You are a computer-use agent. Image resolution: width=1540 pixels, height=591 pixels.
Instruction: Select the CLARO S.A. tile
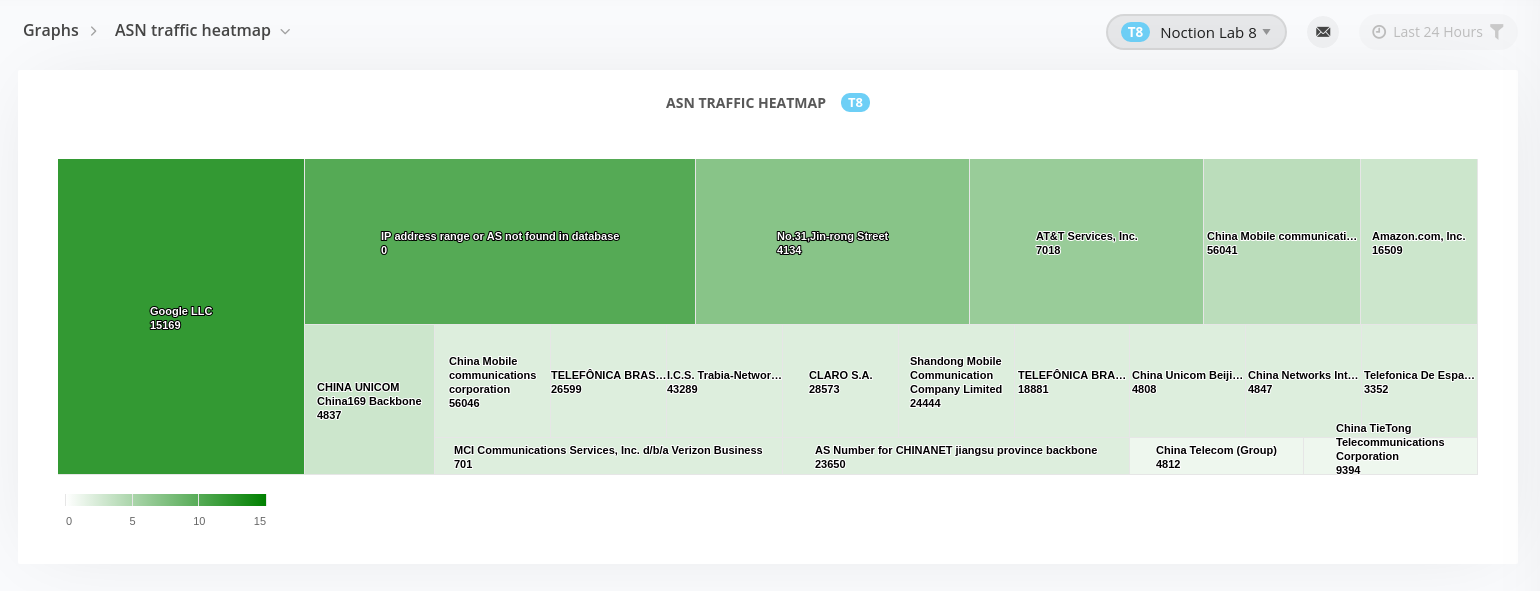point(841,381)
